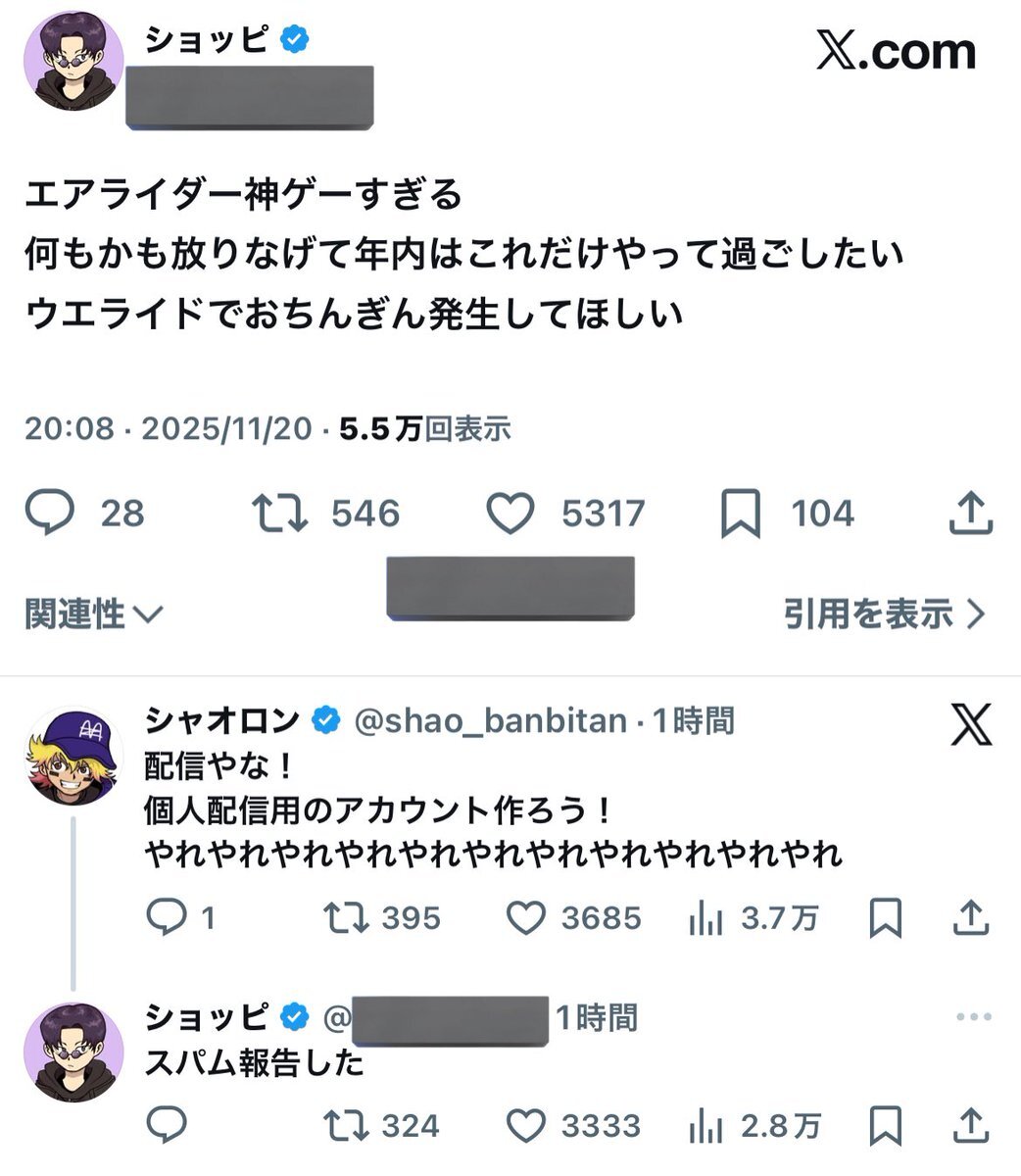Open 引用を表示 to view quotes
This screenshot has width=1021, height=1176.
click(x=884, y=614)
